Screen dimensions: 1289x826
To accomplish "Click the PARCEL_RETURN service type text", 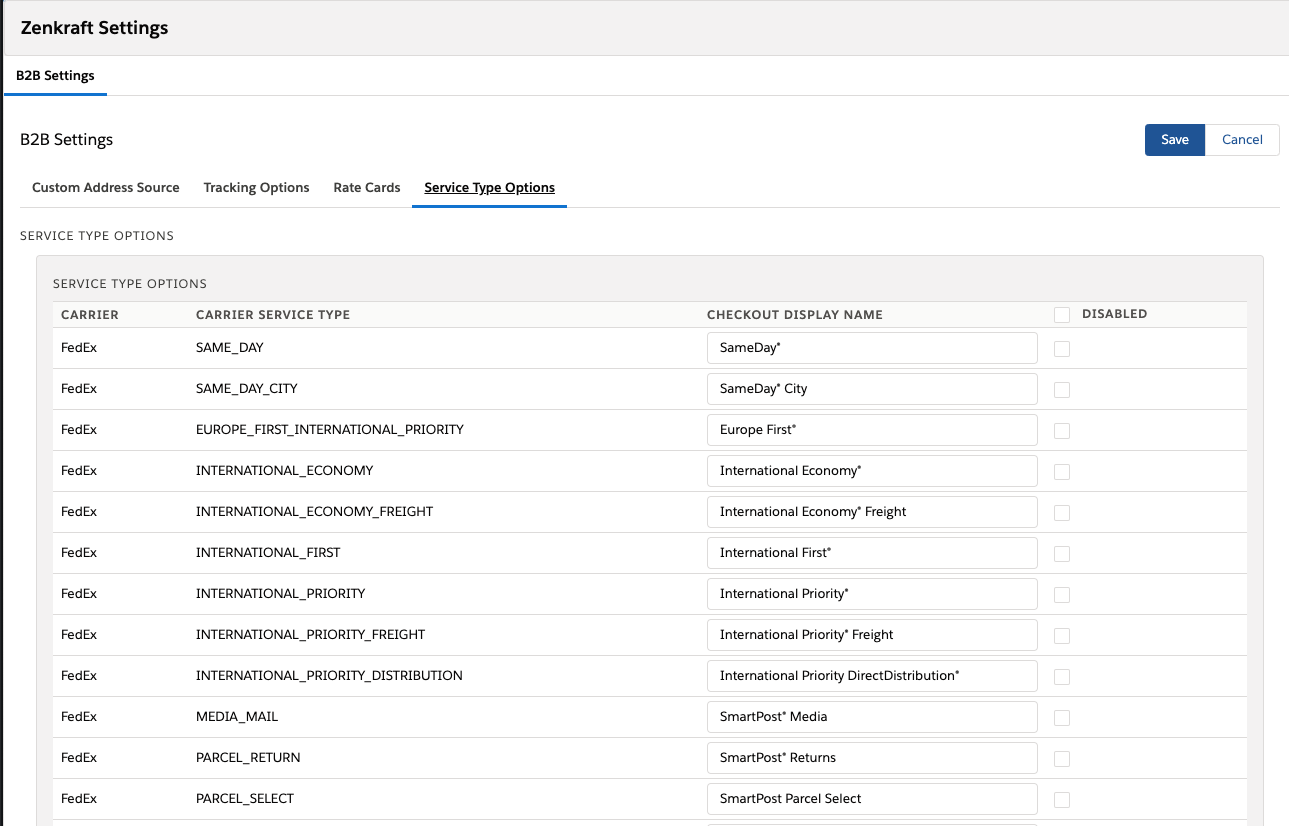I will pos(248,757).
